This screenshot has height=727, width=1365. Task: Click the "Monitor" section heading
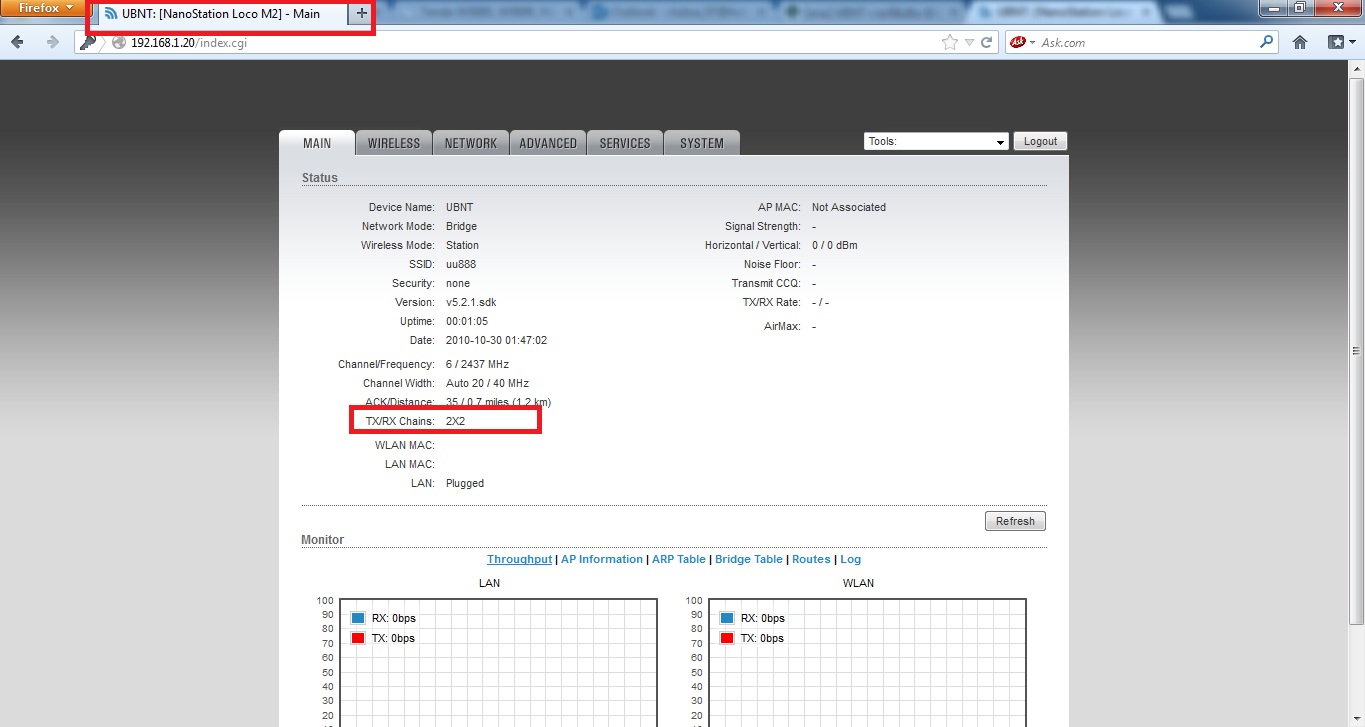click(x=322, y=540)
